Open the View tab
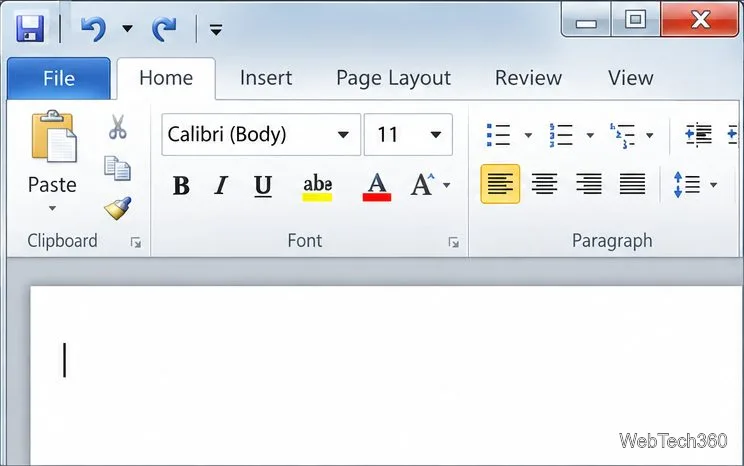 pos(631,78)
